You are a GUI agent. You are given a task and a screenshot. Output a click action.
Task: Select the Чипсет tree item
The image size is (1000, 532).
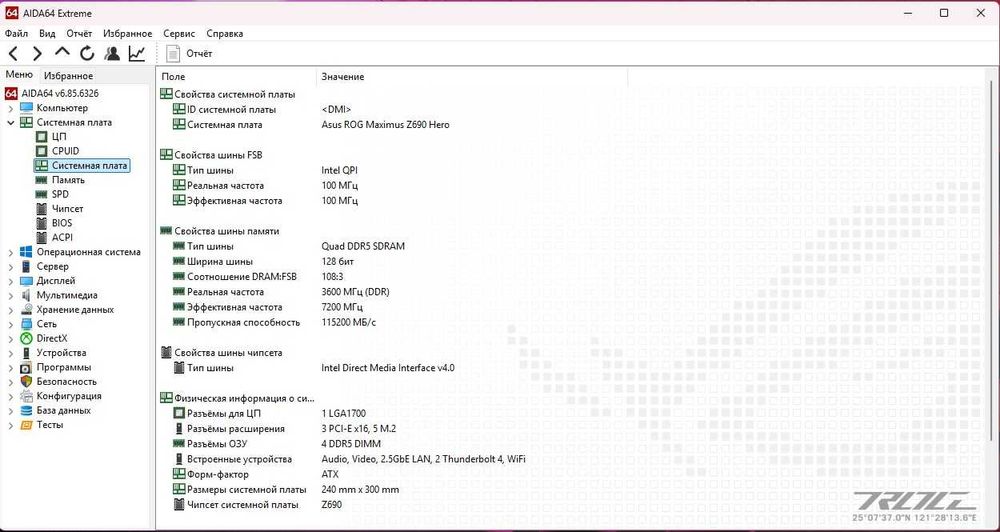pyautogui.click(x=68, y=209)
